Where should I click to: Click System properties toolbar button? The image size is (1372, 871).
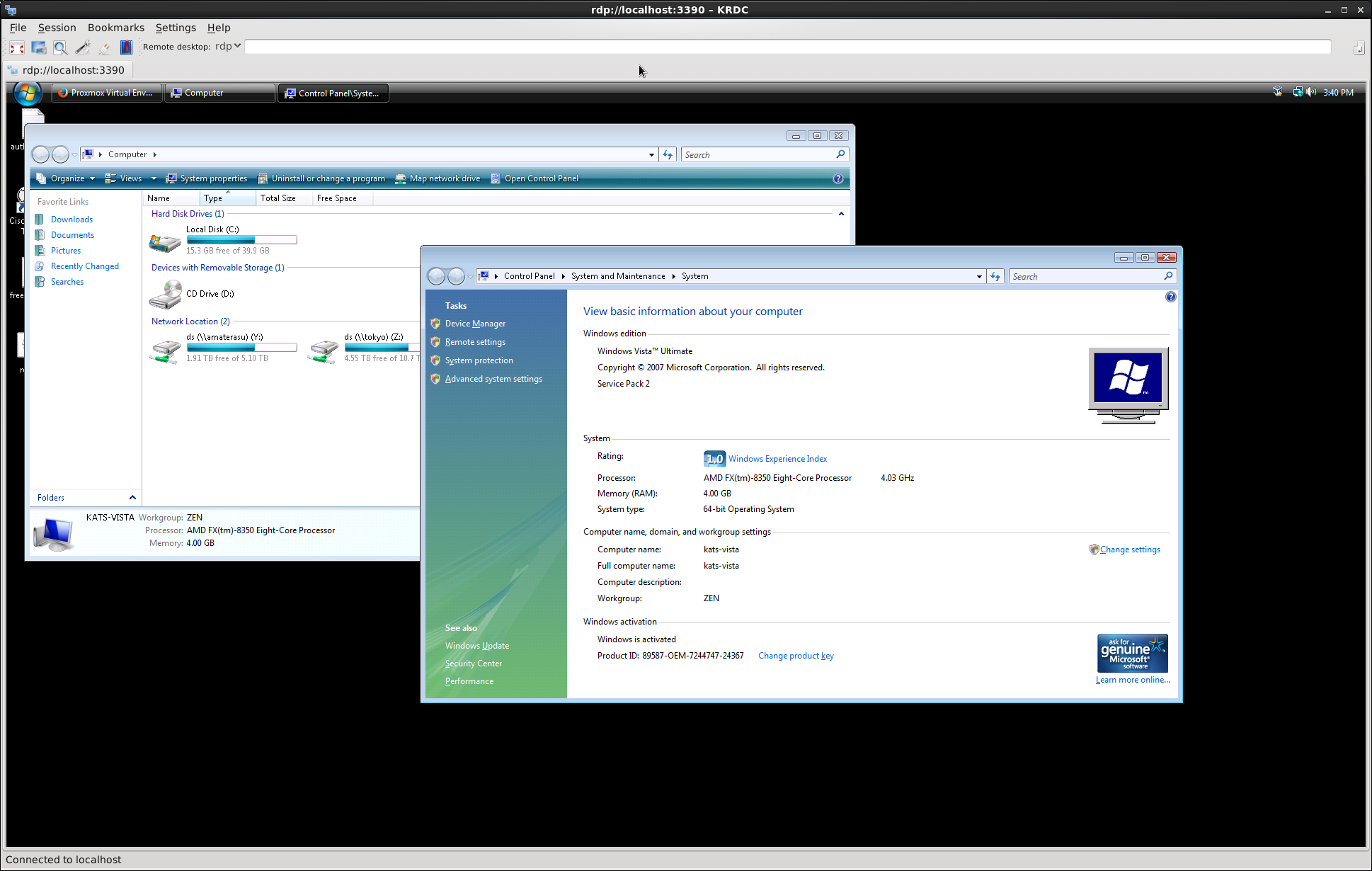207,178
